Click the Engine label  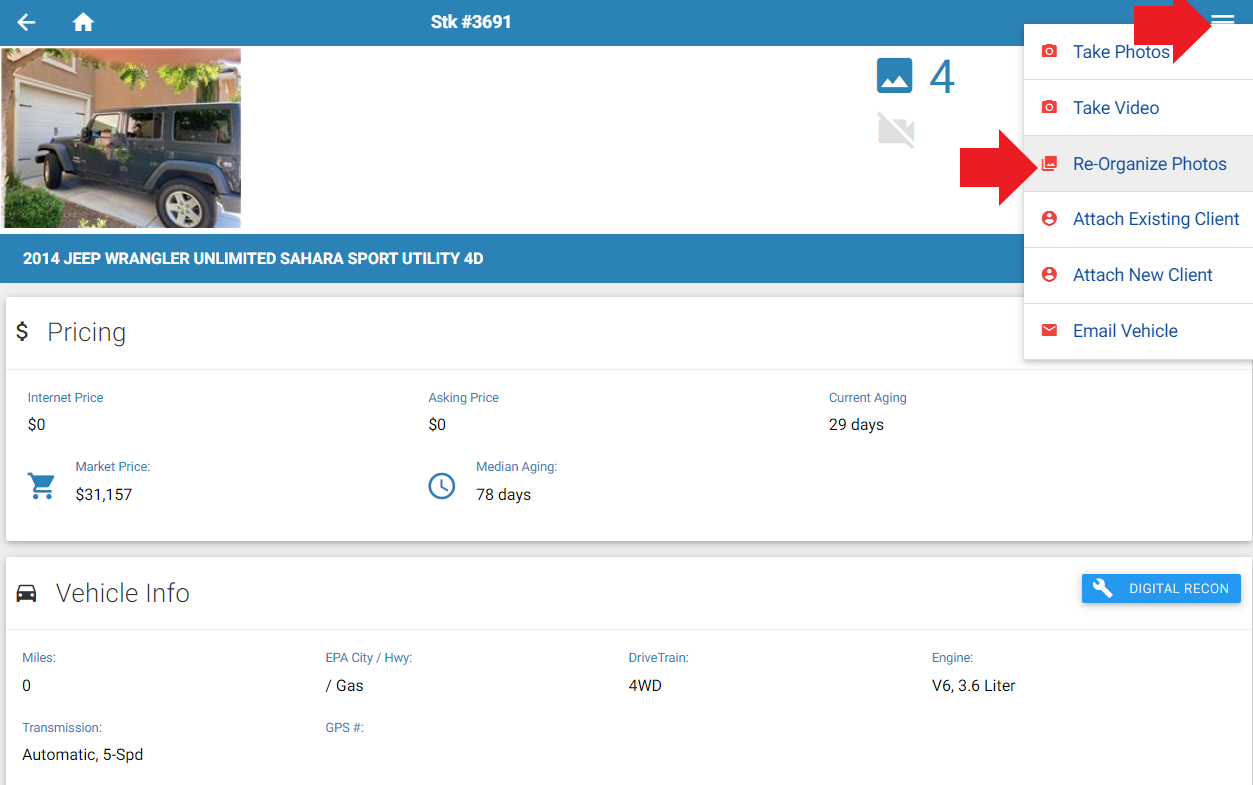[x=952, y=658]
